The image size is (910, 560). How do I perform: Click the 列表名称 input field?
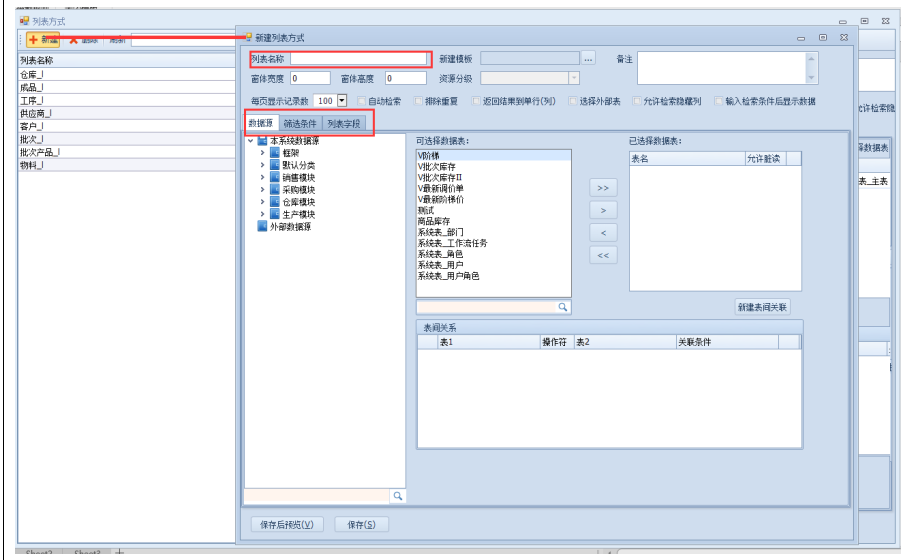(358, 59)
